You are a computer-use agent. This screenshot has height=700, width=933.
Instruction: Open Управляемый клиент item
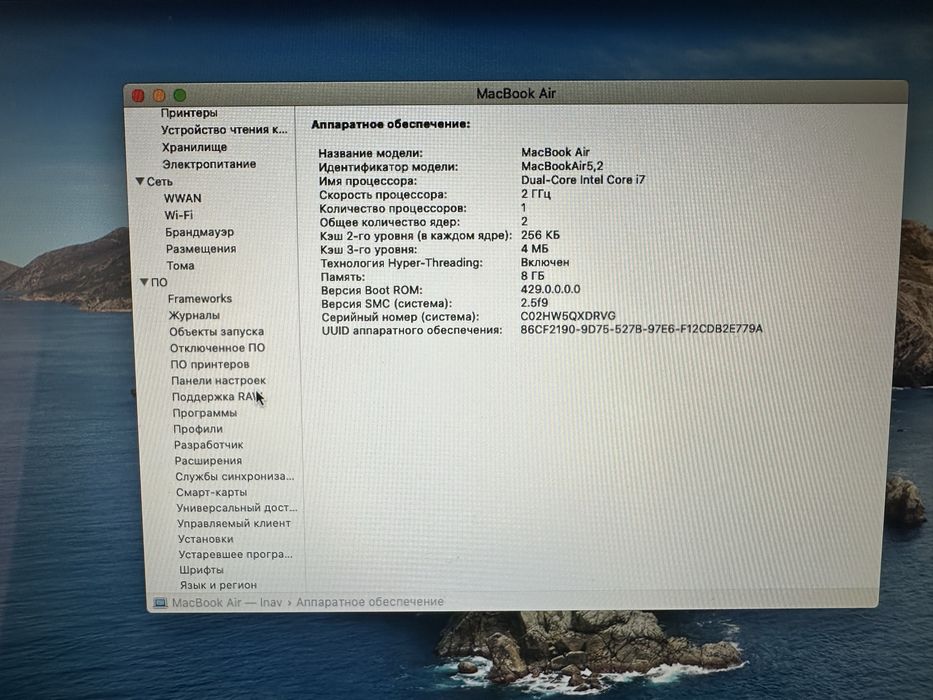click(x=234, y=523)
